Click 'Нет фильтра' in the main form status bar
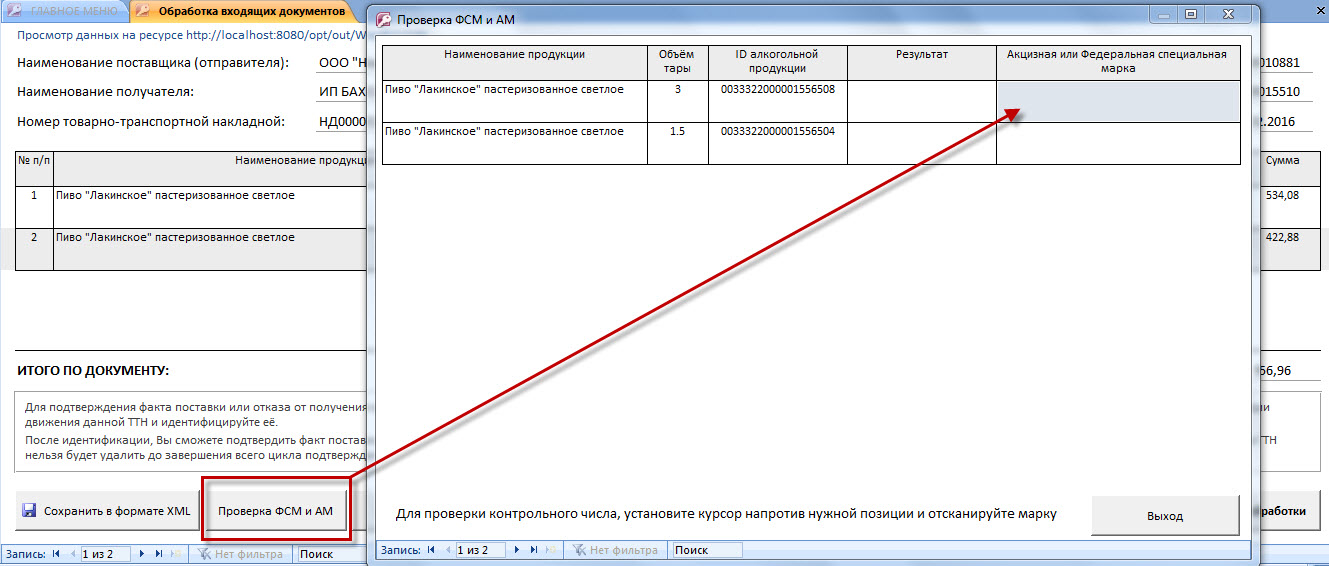 240,553
